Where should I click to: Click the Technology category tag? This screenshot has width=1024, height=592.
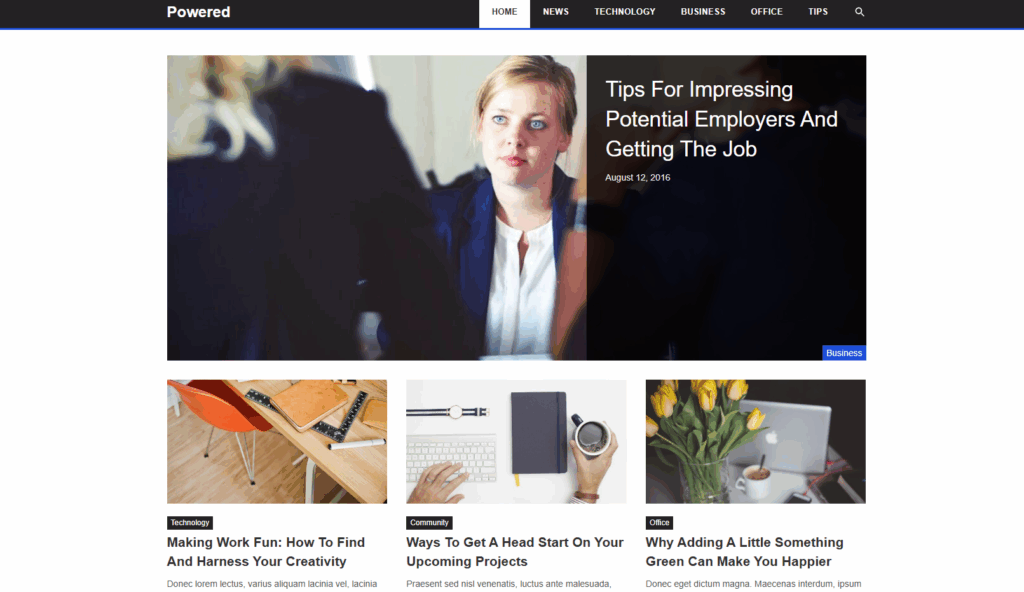pos(190,523)
